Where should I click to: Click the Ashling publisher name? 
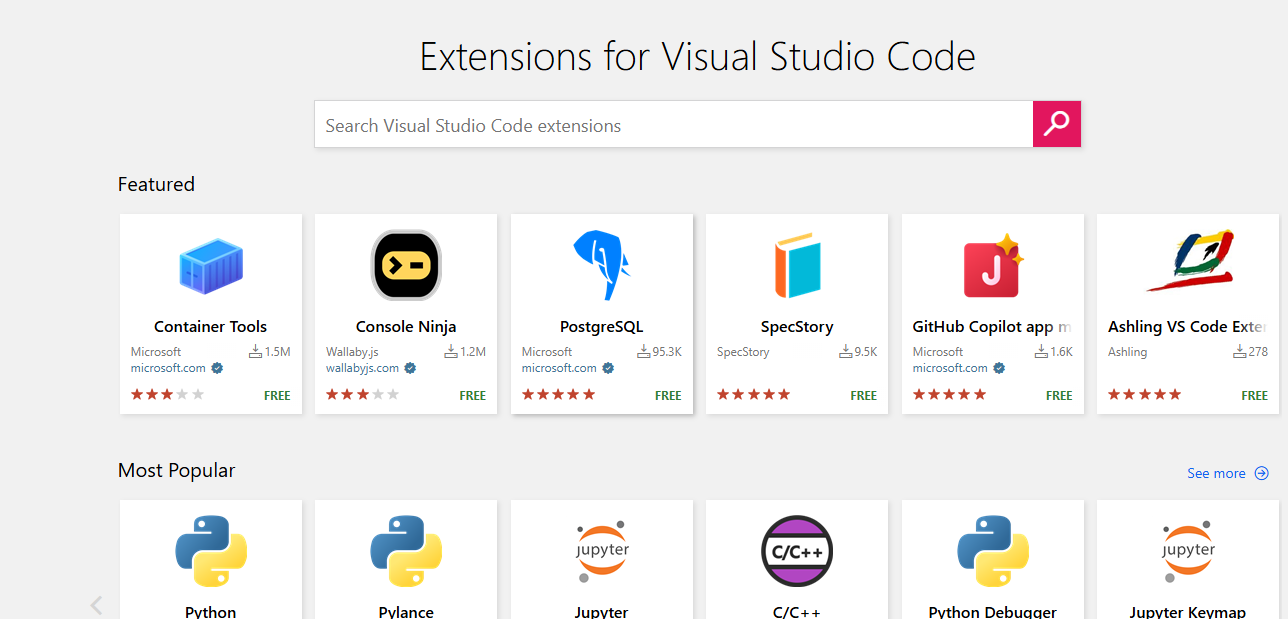click(x=1127, y=352)
